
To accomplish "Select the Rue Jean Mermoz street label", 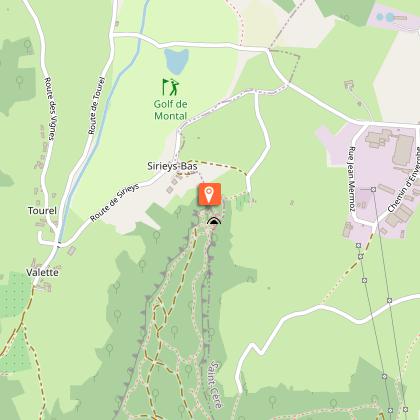I will tap(351, 179).
